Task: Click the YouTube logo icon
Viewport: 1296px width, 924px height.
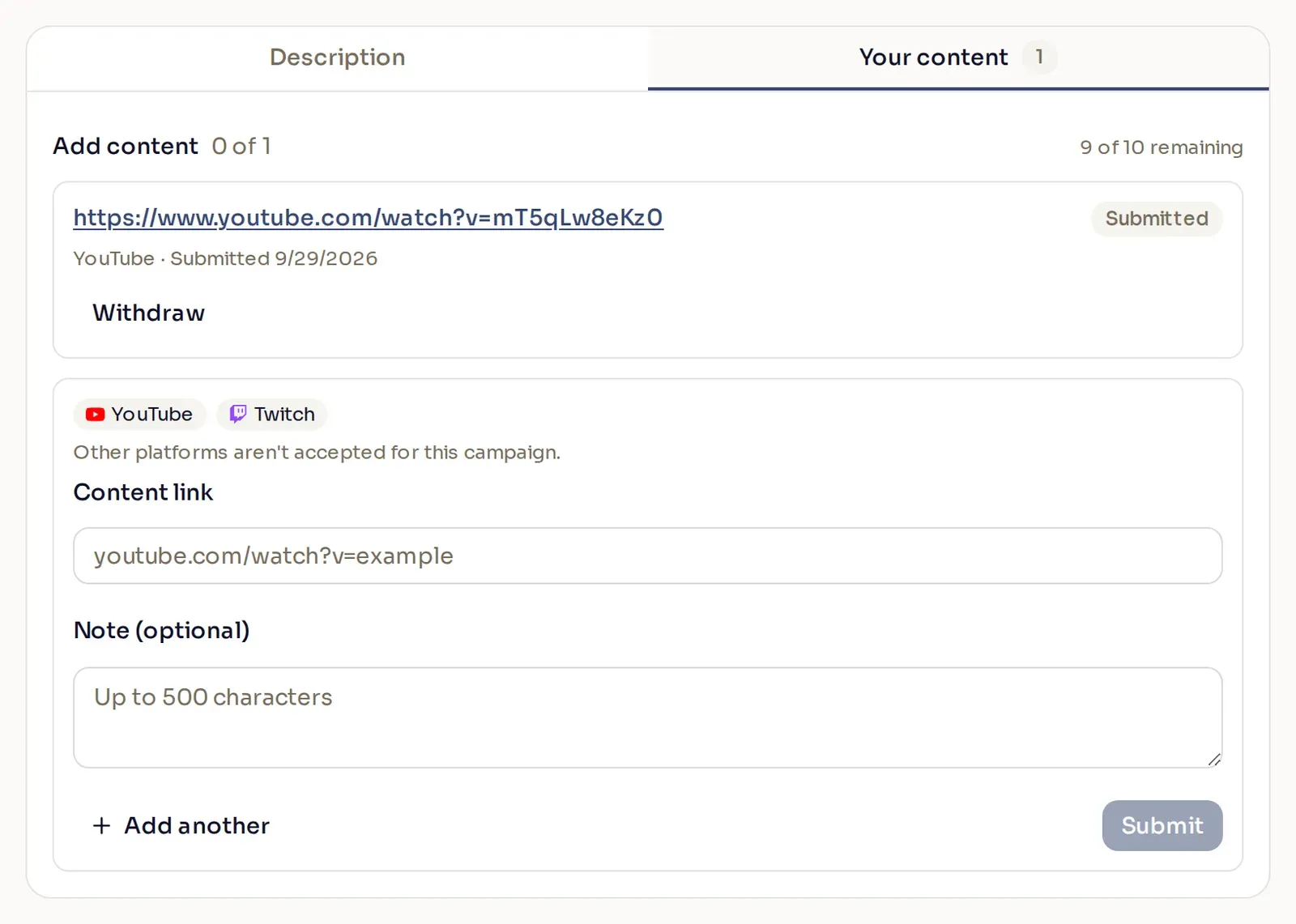Action: [x=95, y=415]
